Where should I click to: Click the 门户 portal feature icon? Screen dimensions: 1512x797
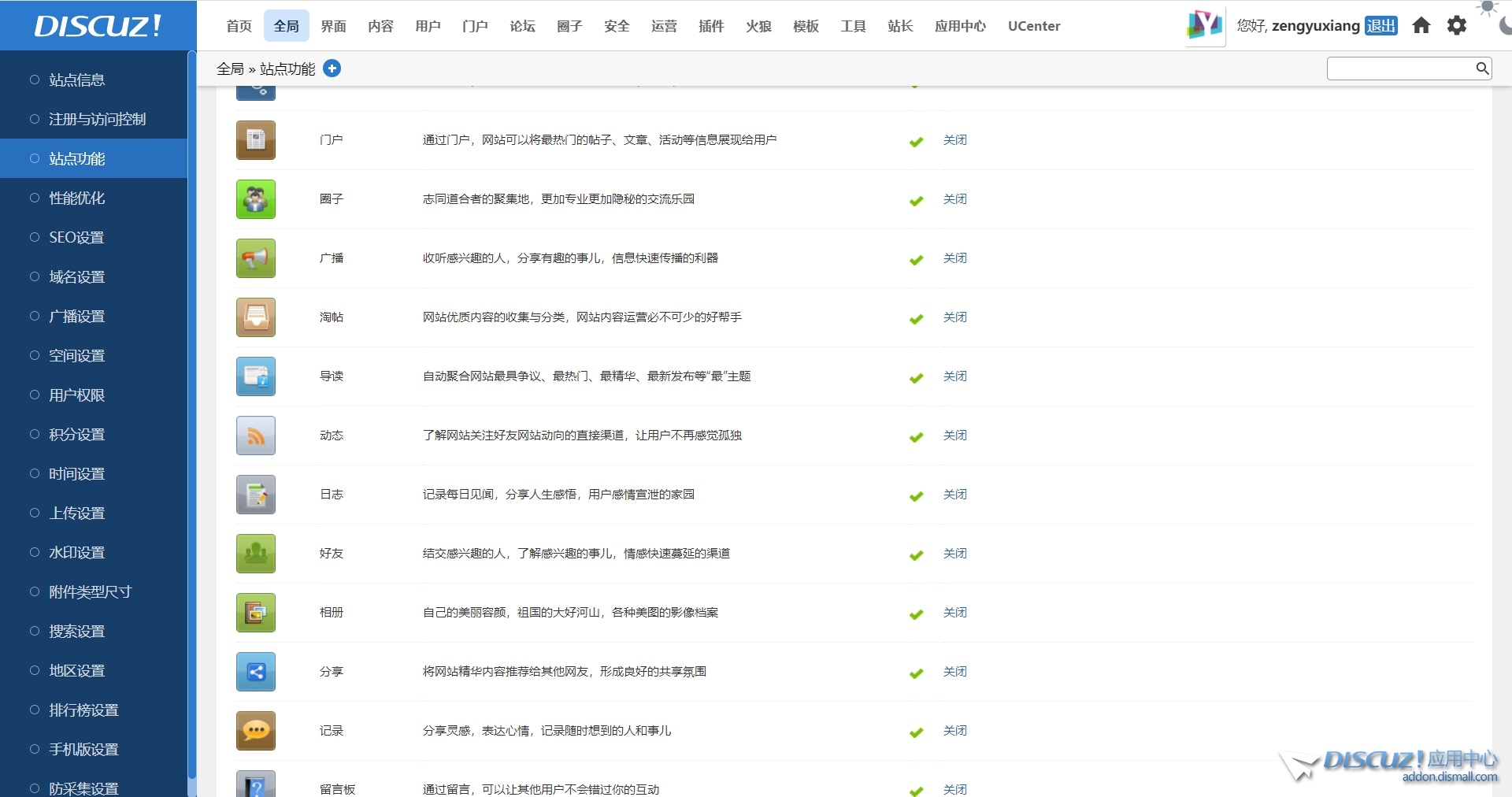255,140
